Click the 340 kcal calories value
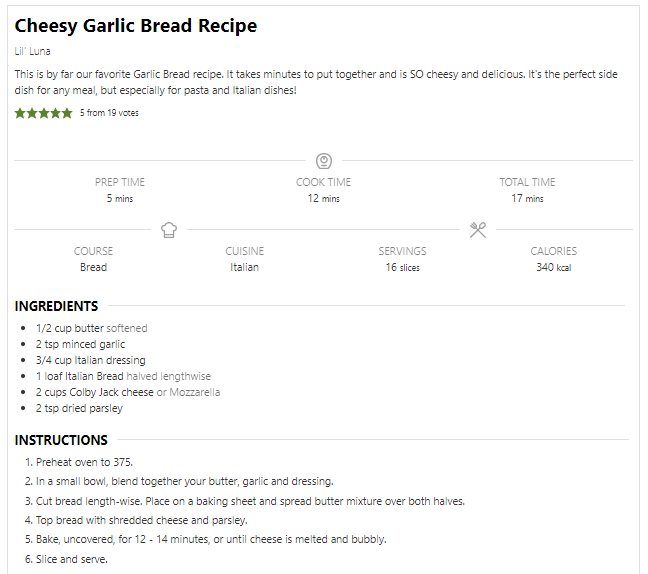This screenshot has width=648, height=574. [x=554, y=267]
